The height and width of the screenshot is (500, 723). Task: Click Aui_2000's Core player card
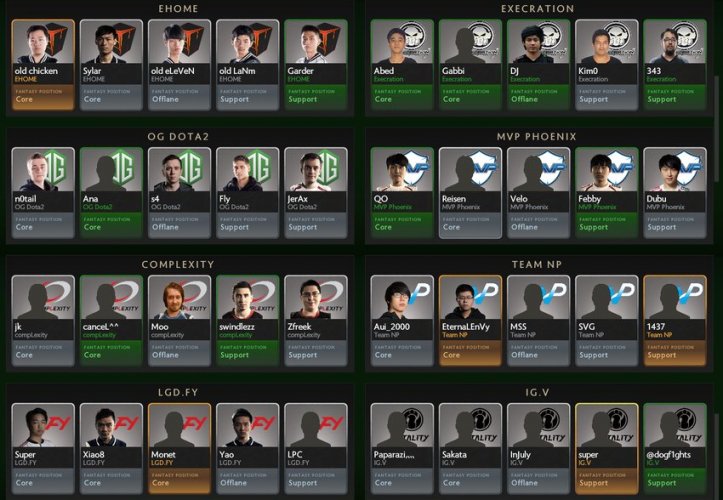pos(402,321)
